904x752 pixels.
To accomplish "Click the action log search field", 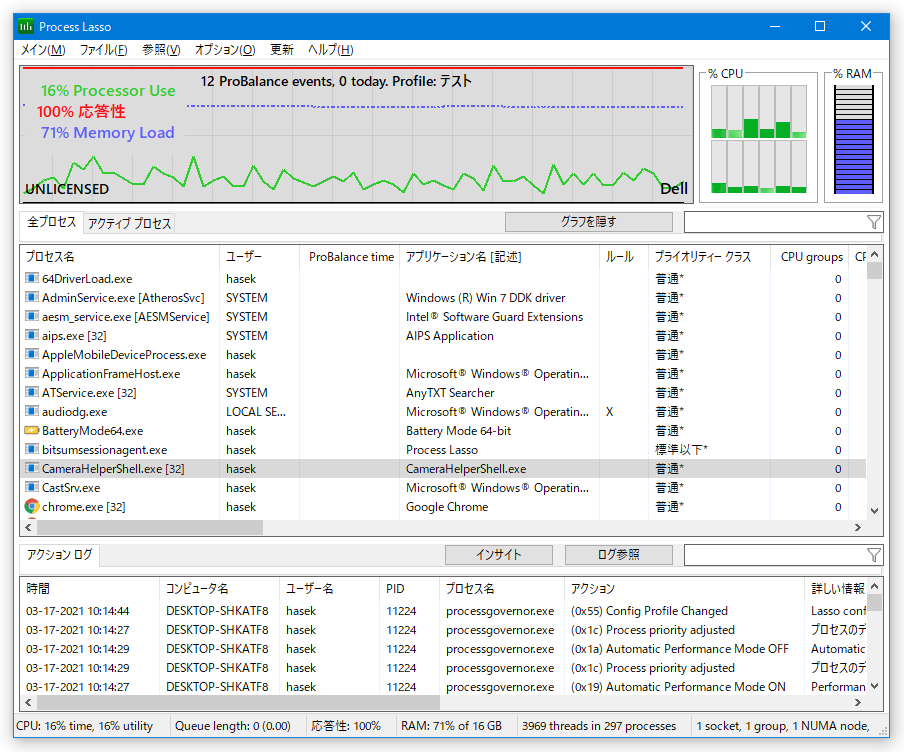I will [775, 555].
